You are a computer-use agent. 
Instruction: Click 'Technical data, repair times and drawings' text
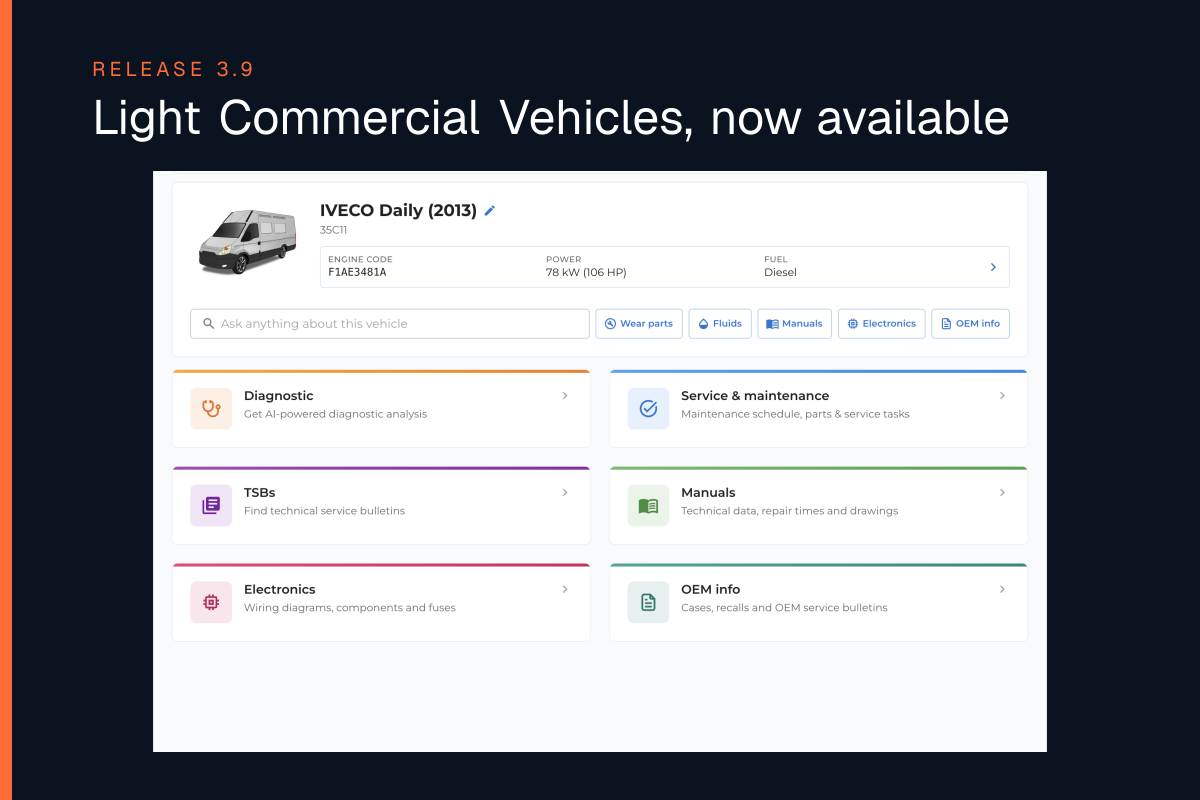pos(790,511)
